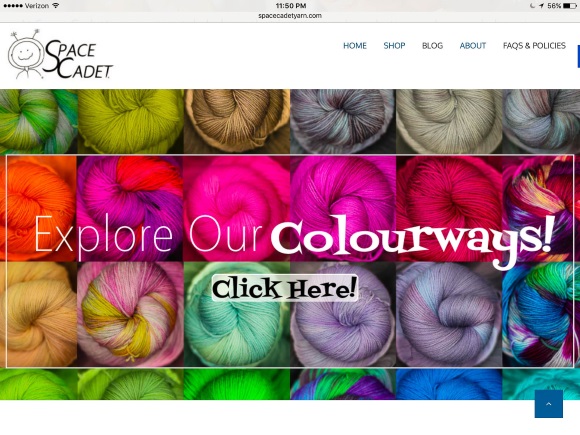This screenshot has width=580, height=435.
Task: Go to the BLOG page
Action: 432,45
